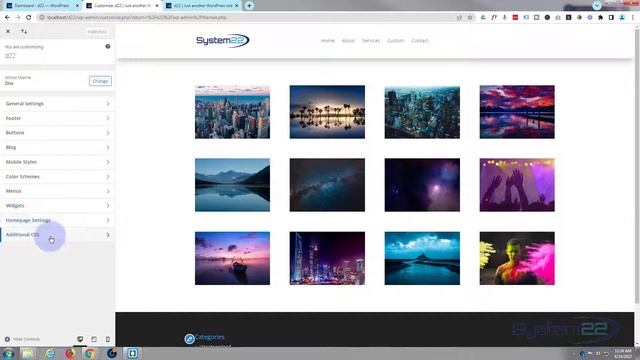Go to Home menu link

pos(327,41)
